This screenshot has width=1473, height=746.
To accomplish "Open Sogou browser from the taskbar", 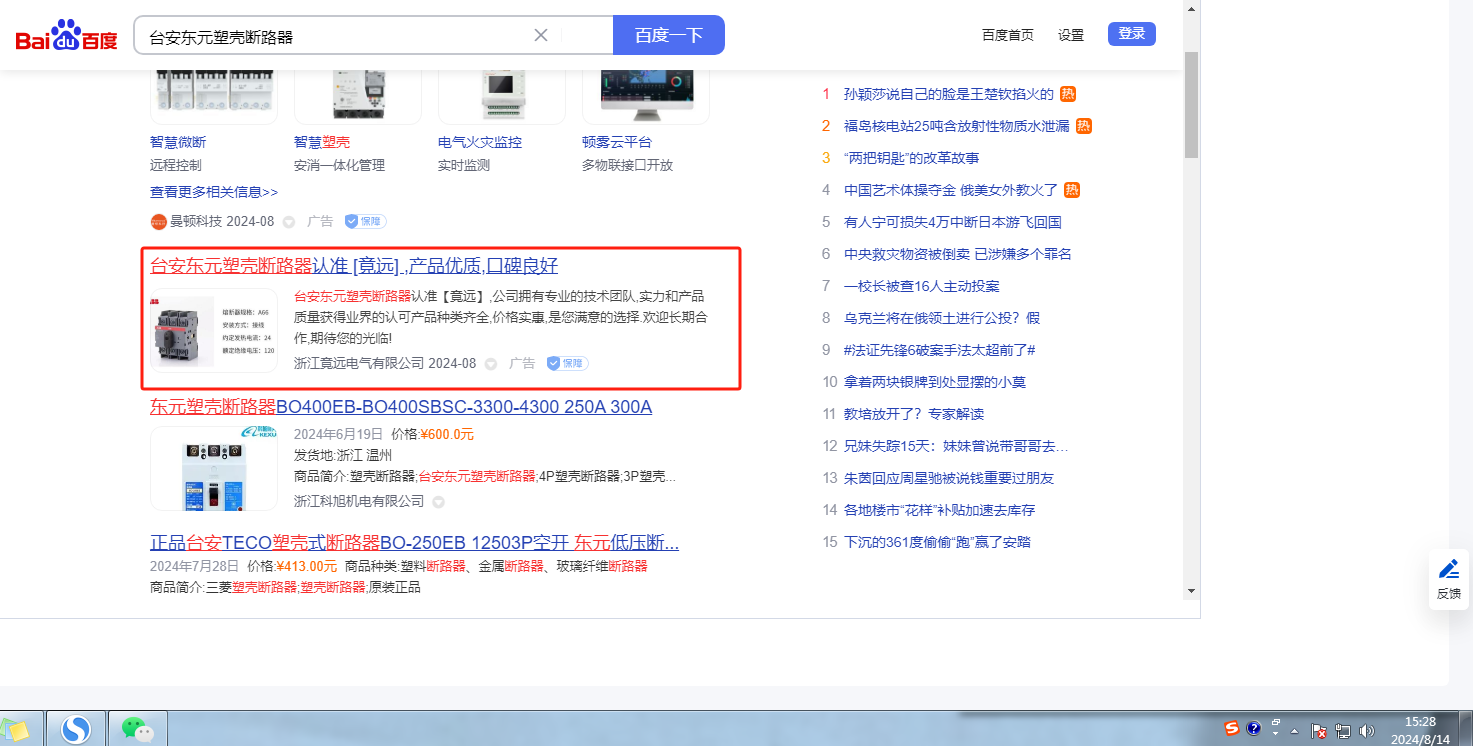I will 76,730.
